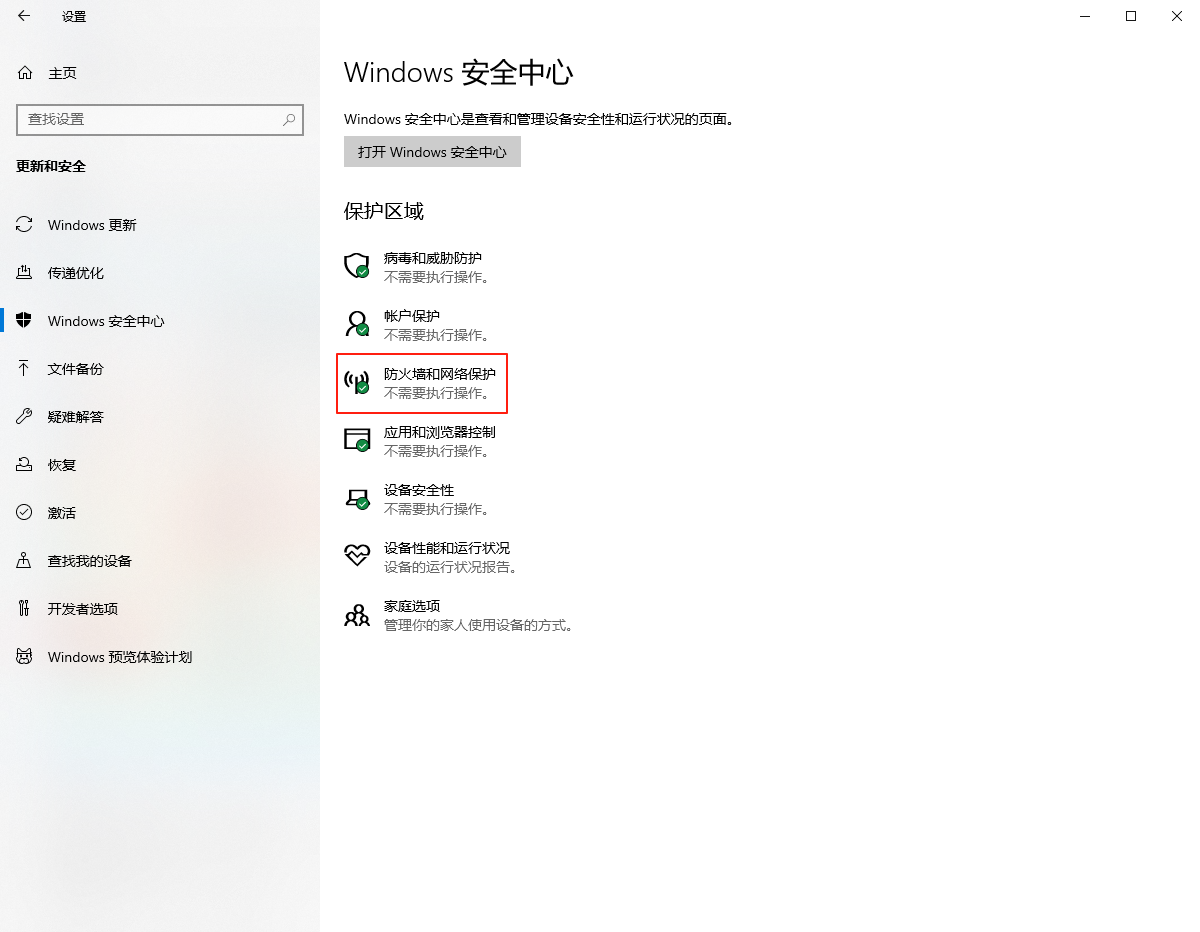This screenshot has width=1200, height=932.
Task: Open 家庭选项 link
Action: pos(412,606)
